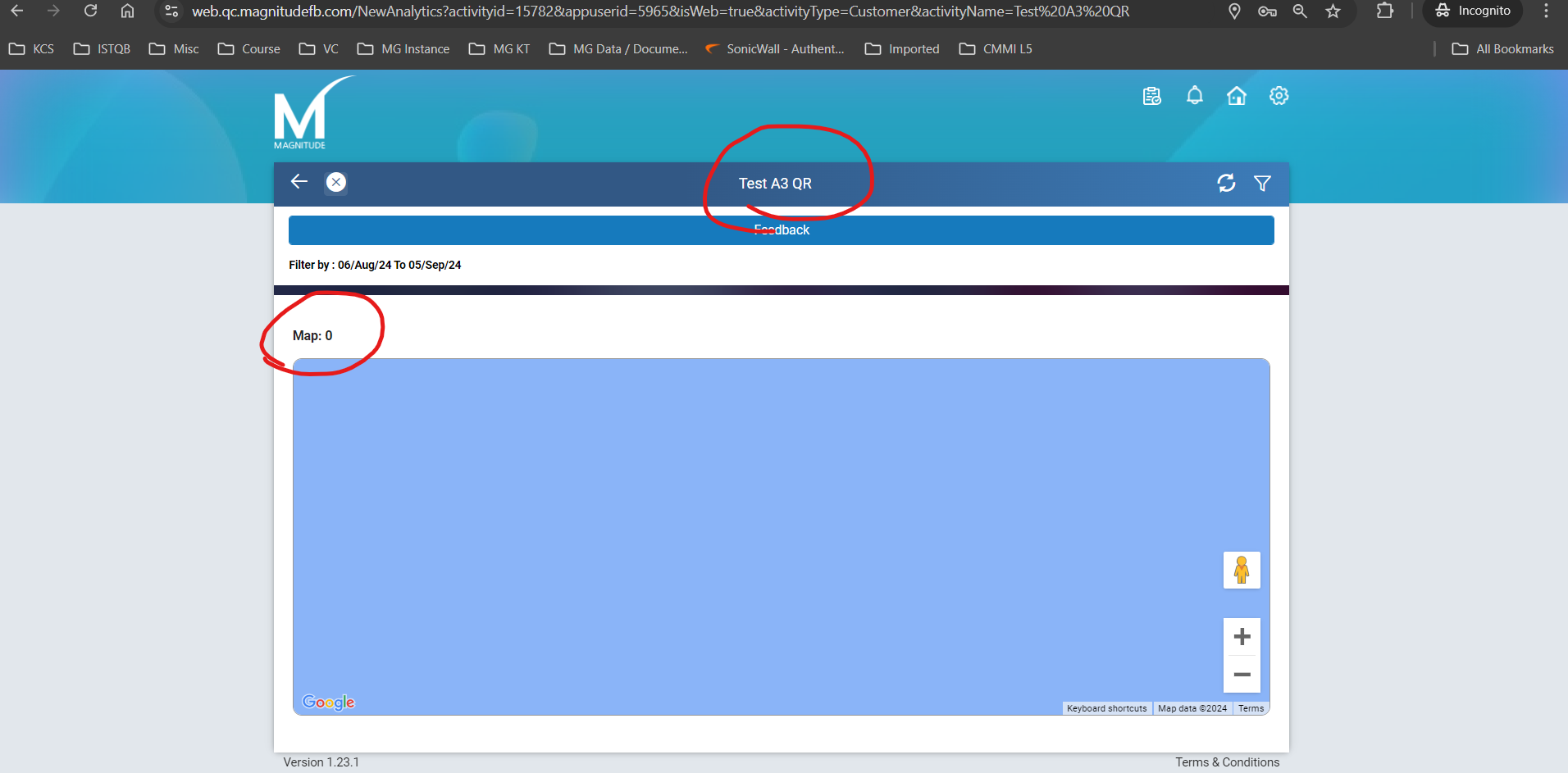The image size is (1568, 773).
Task: Expand the CMMI L5 bookmark folder
Action: point(996,49)
